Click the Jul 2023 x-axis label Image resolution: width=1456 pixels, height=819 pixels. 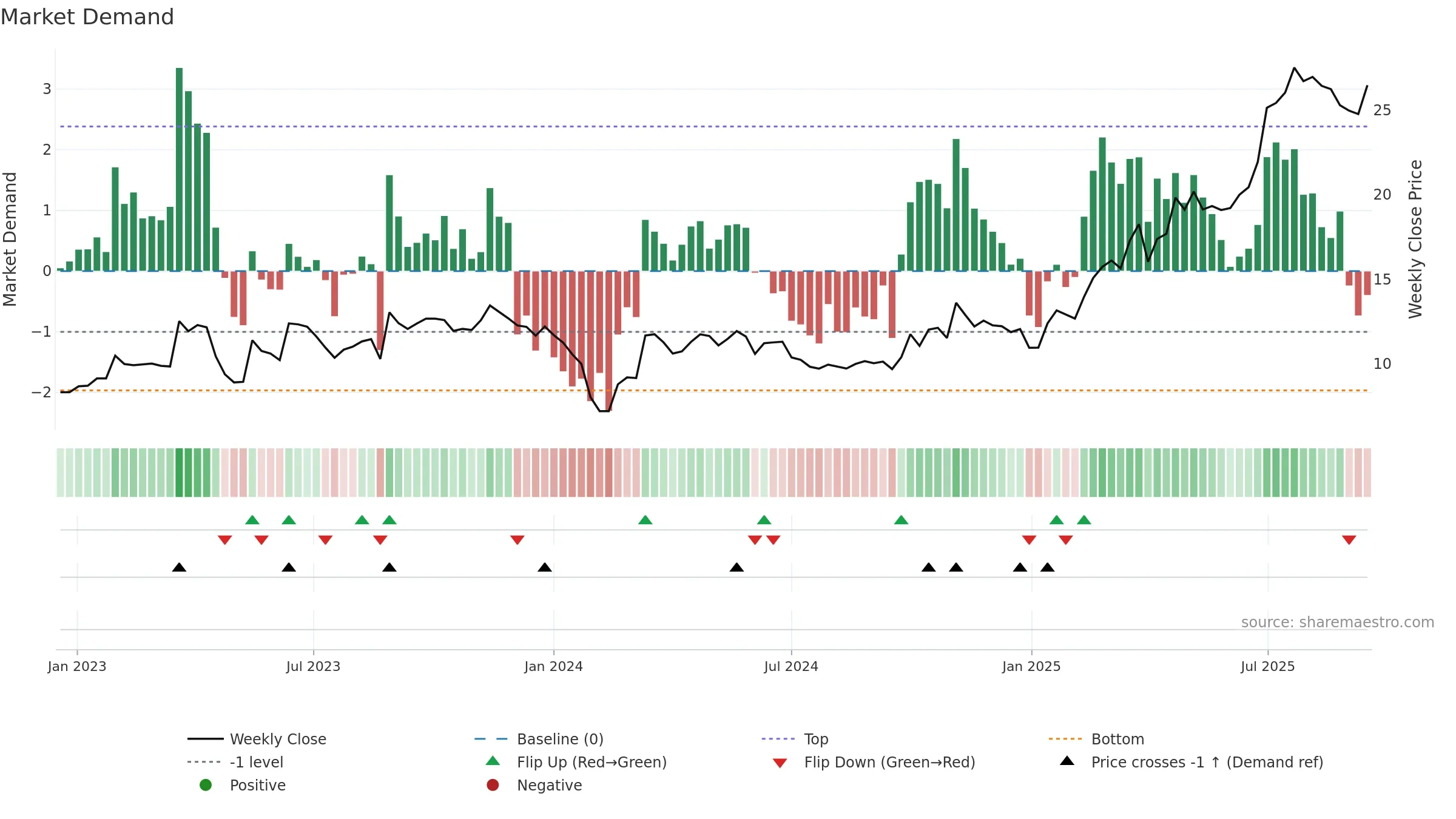pyautogui.click(x=314, y=666)
